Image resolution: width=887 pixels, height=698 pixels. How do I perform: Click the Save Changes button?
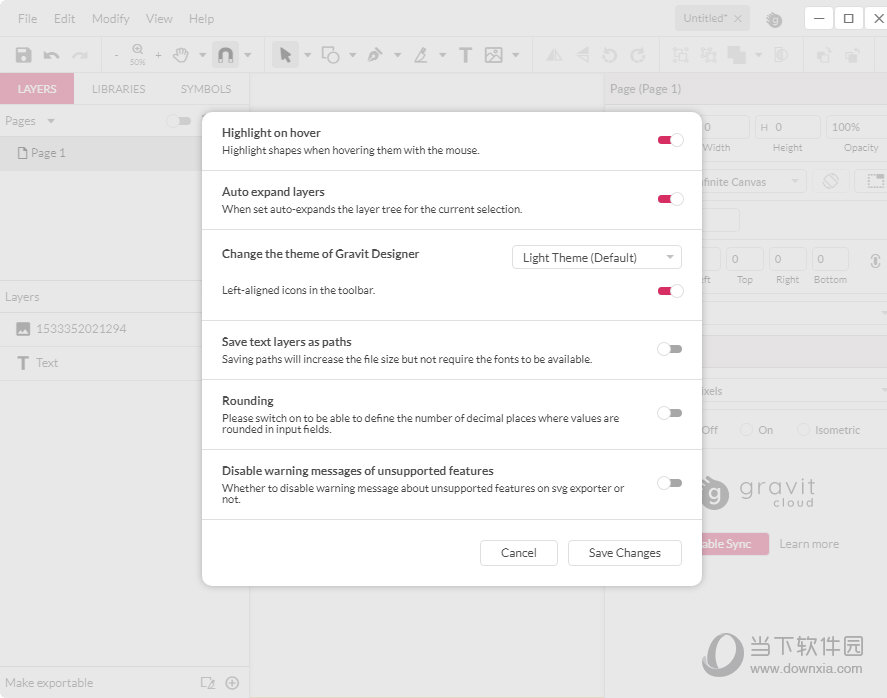tap(625, 553)
